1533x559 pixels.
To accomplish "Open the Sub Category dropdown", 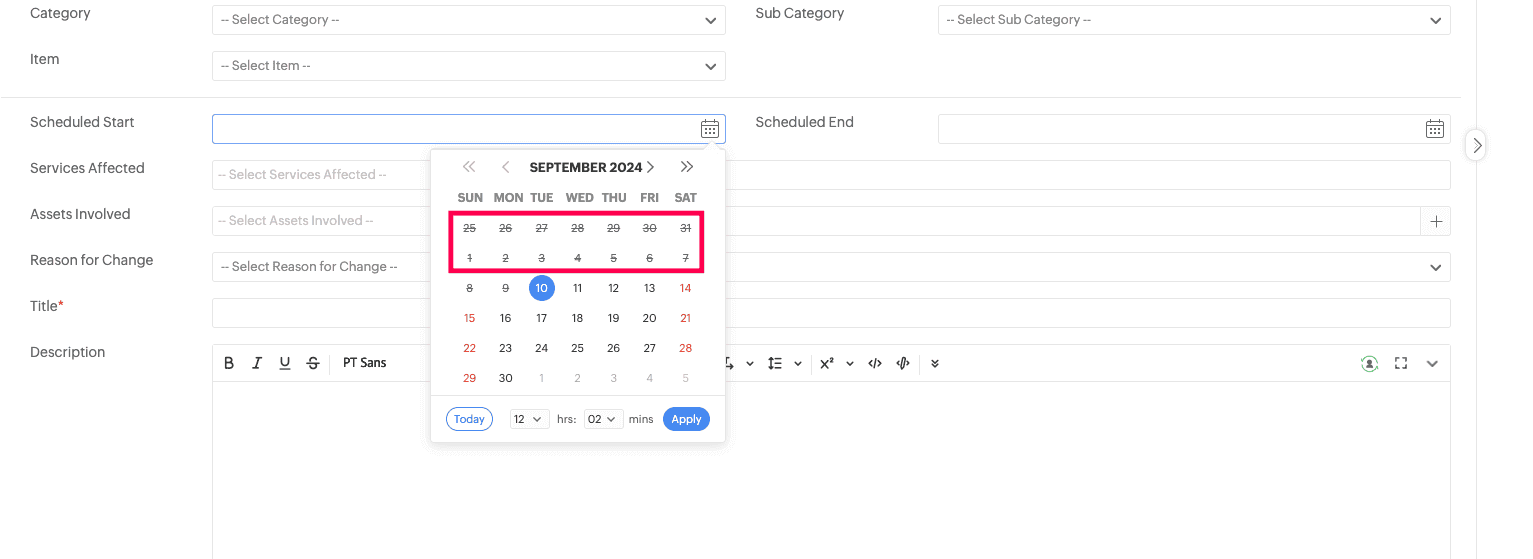I will [1194, 20].
